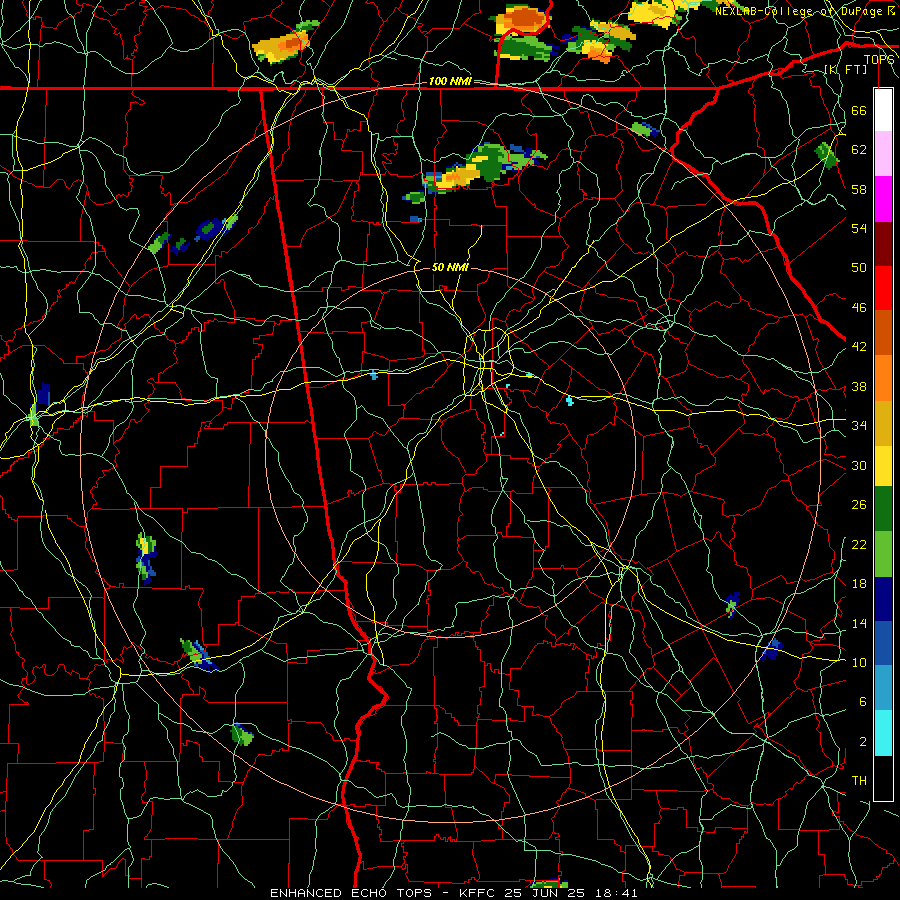This screenshot has height=900, width=900.
Task: Click the '14' value on the scale
Action: coord(859,623)
